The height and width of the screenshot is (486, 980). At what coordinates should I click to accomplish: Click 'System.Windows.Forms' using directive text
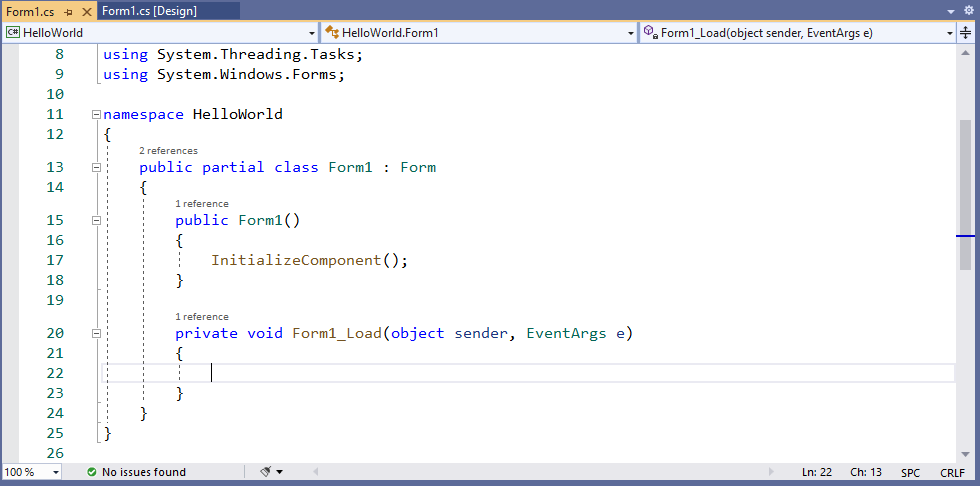click(246, 74)
